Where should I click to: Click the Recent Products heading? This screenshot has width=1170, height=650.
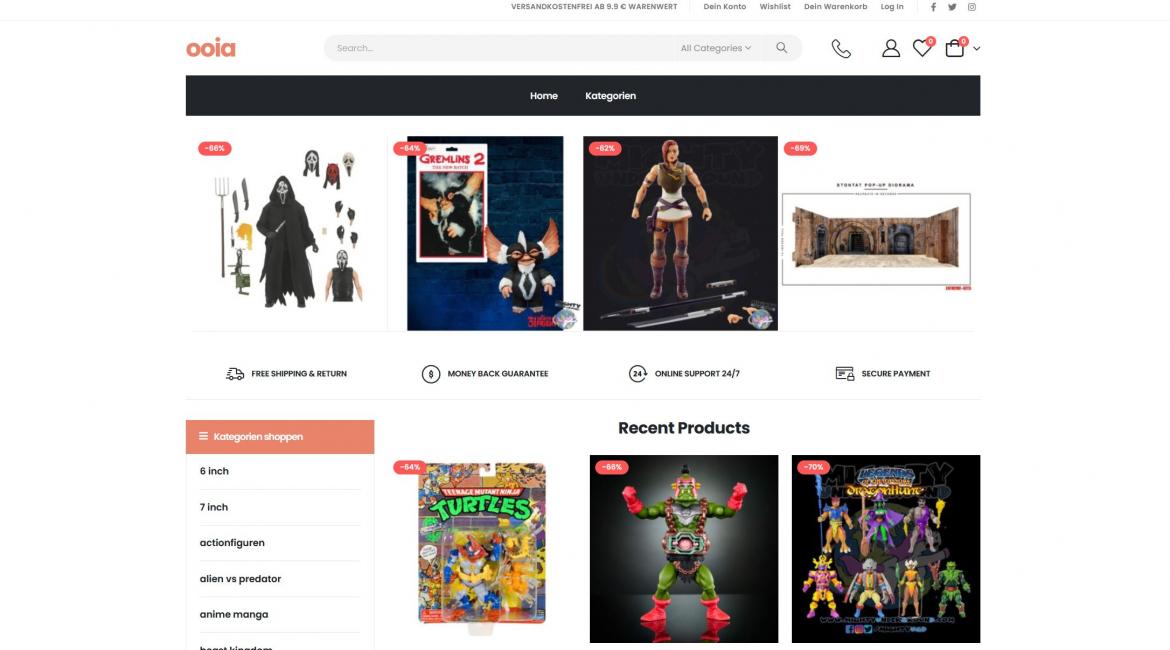[x=683, y=428]
